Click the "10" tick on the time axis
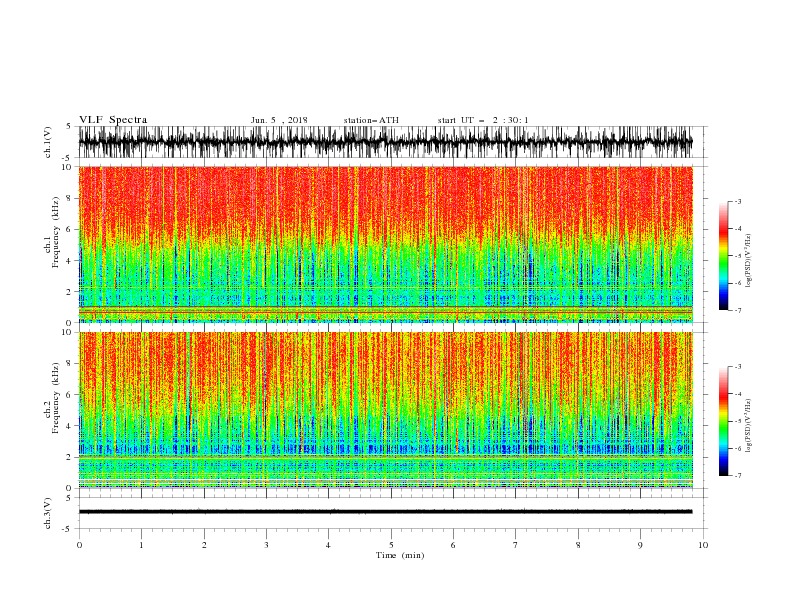The image size is (792, 612). tap(703, 545)
